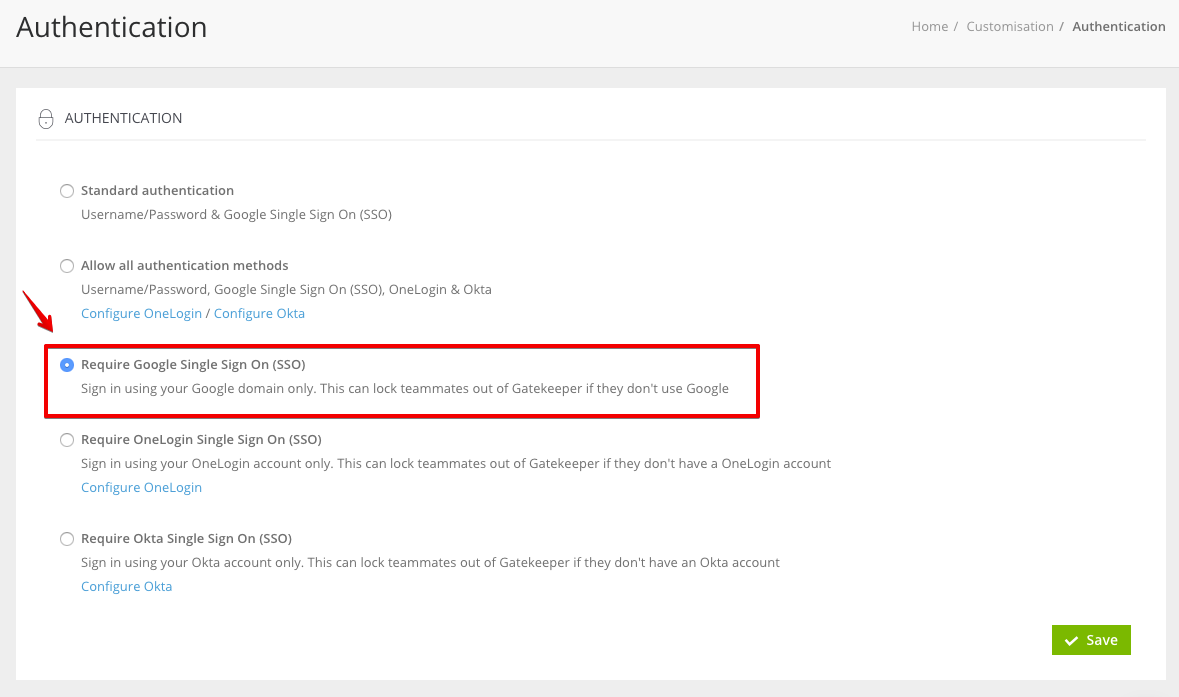Click the 'Require Google Single Sign On (SSO)' label text

[x=193, y=365]
